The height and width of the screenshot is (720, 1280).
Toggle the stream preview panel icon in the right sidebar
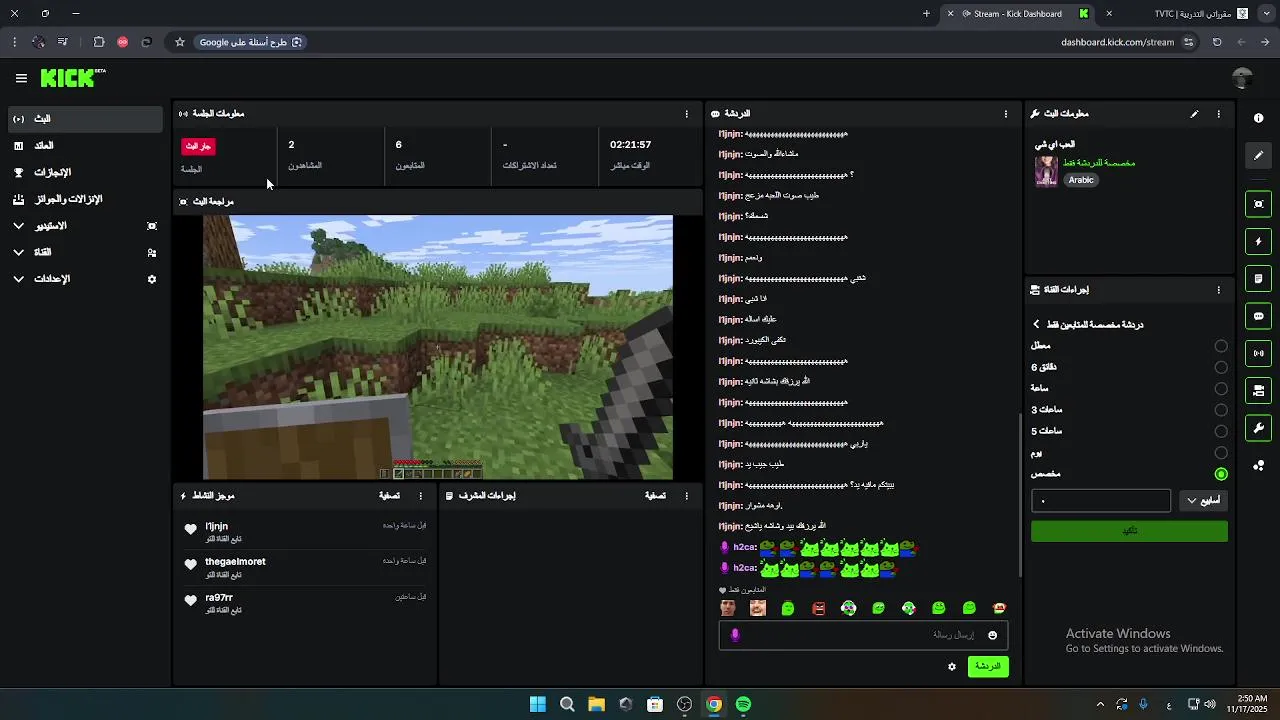click(x=1258, y=204)
